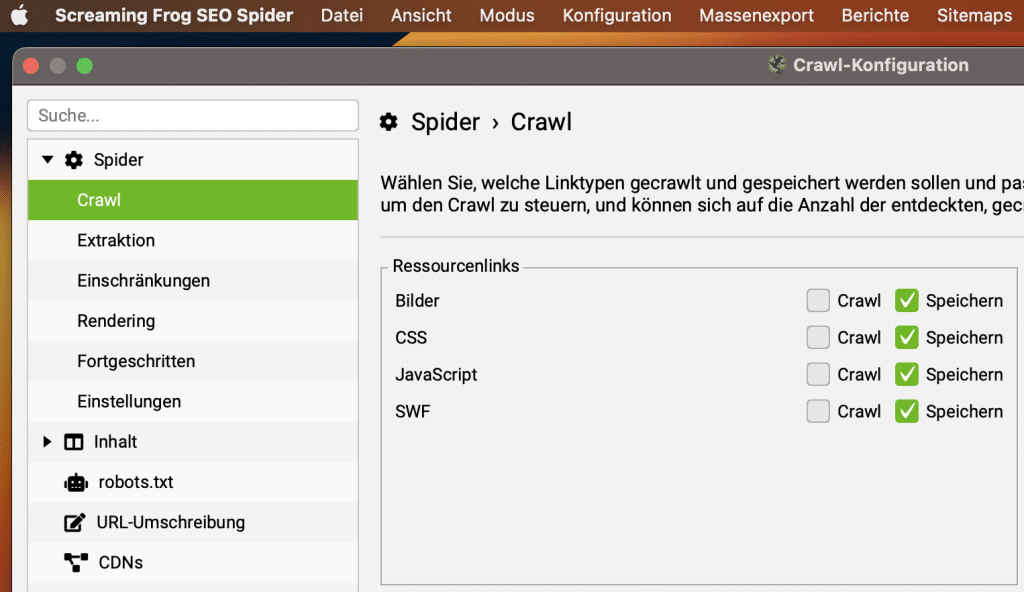Click the gear icon next to Spider breadcrumb

point(389,121)
